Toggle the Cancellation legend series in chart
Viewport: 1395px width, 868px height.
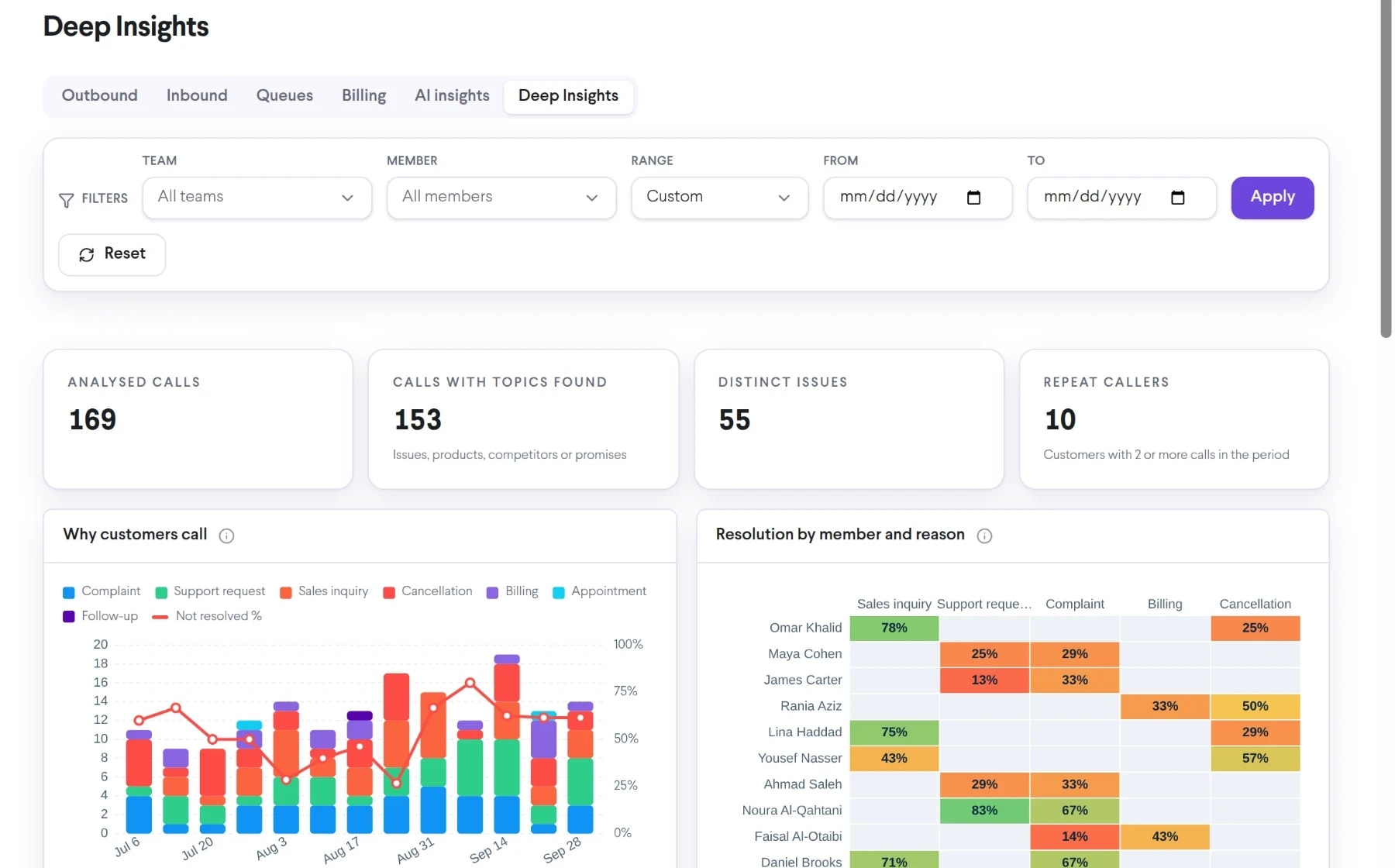pyautogui.click(x=428, y=591)
